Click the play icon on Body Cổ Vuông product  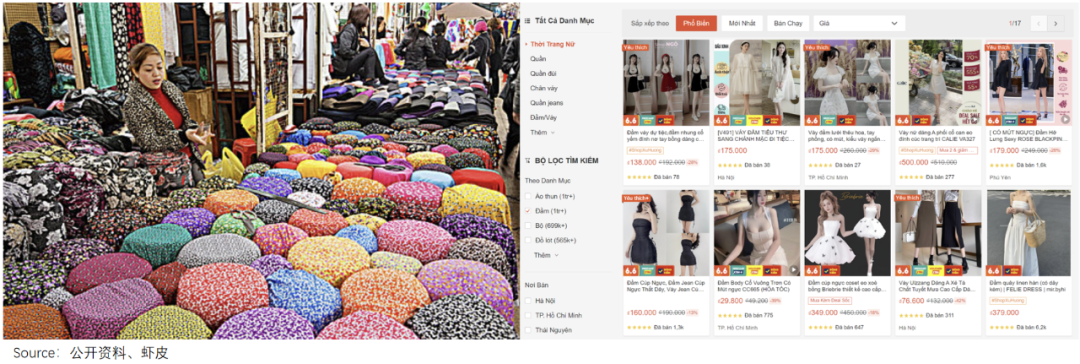[x=793, y=270]
